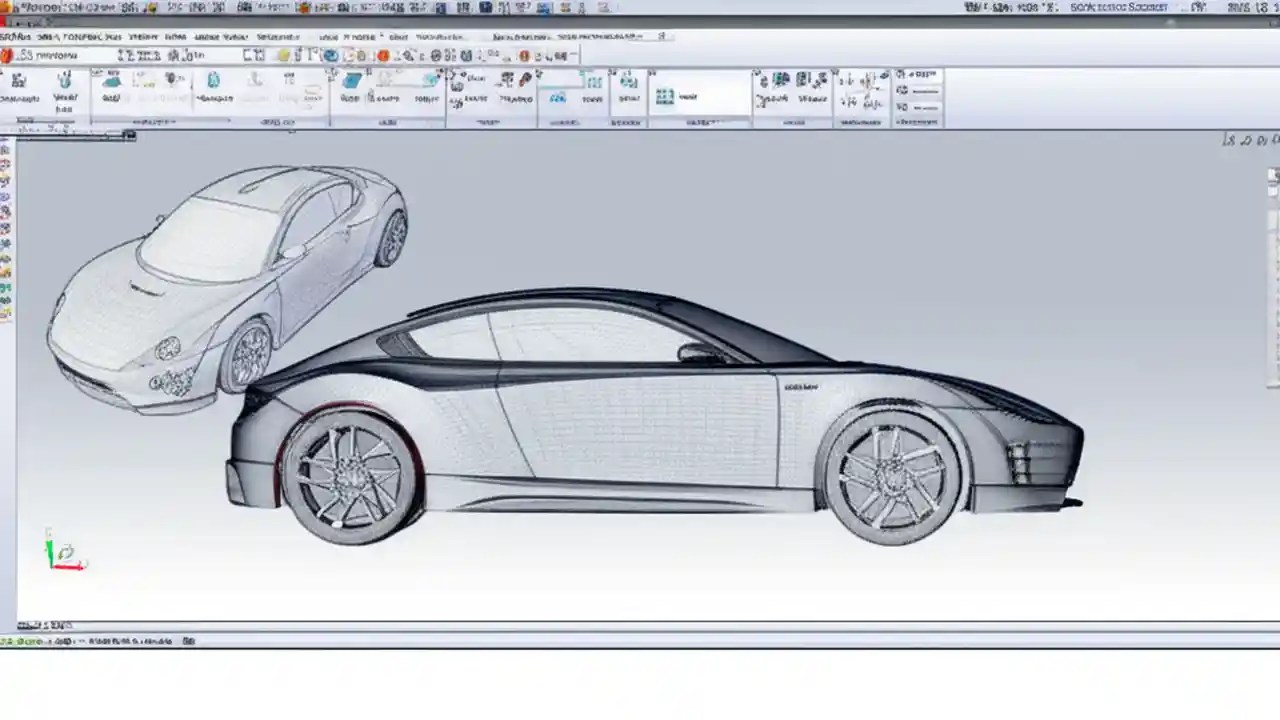Open the leftmost menu in the menu bar
1280x720 pixels.
pyautogui.click(x=12, y=37)
